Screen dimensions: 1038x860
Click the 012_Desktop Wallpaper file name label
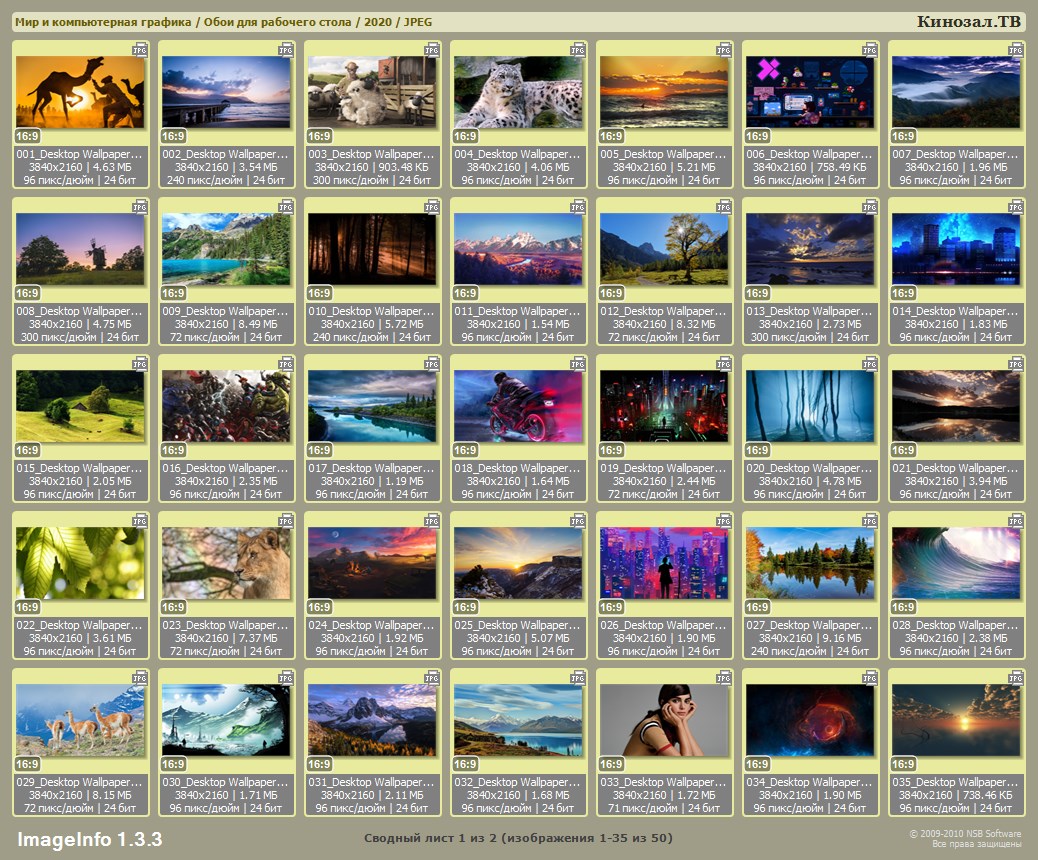[664, 311]
